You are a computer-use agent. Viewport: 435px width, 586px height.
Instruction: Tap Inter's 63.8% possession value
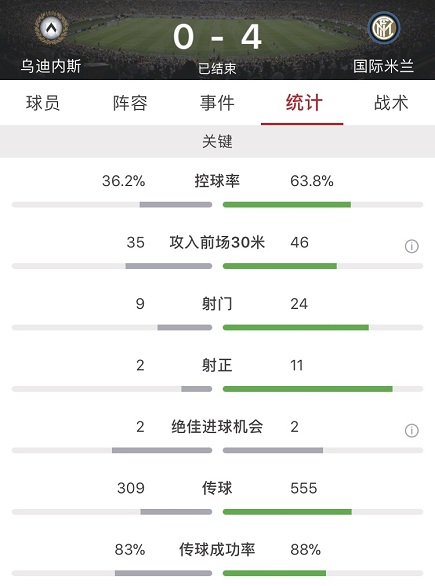pyautogui.click(x=312, y=181)
